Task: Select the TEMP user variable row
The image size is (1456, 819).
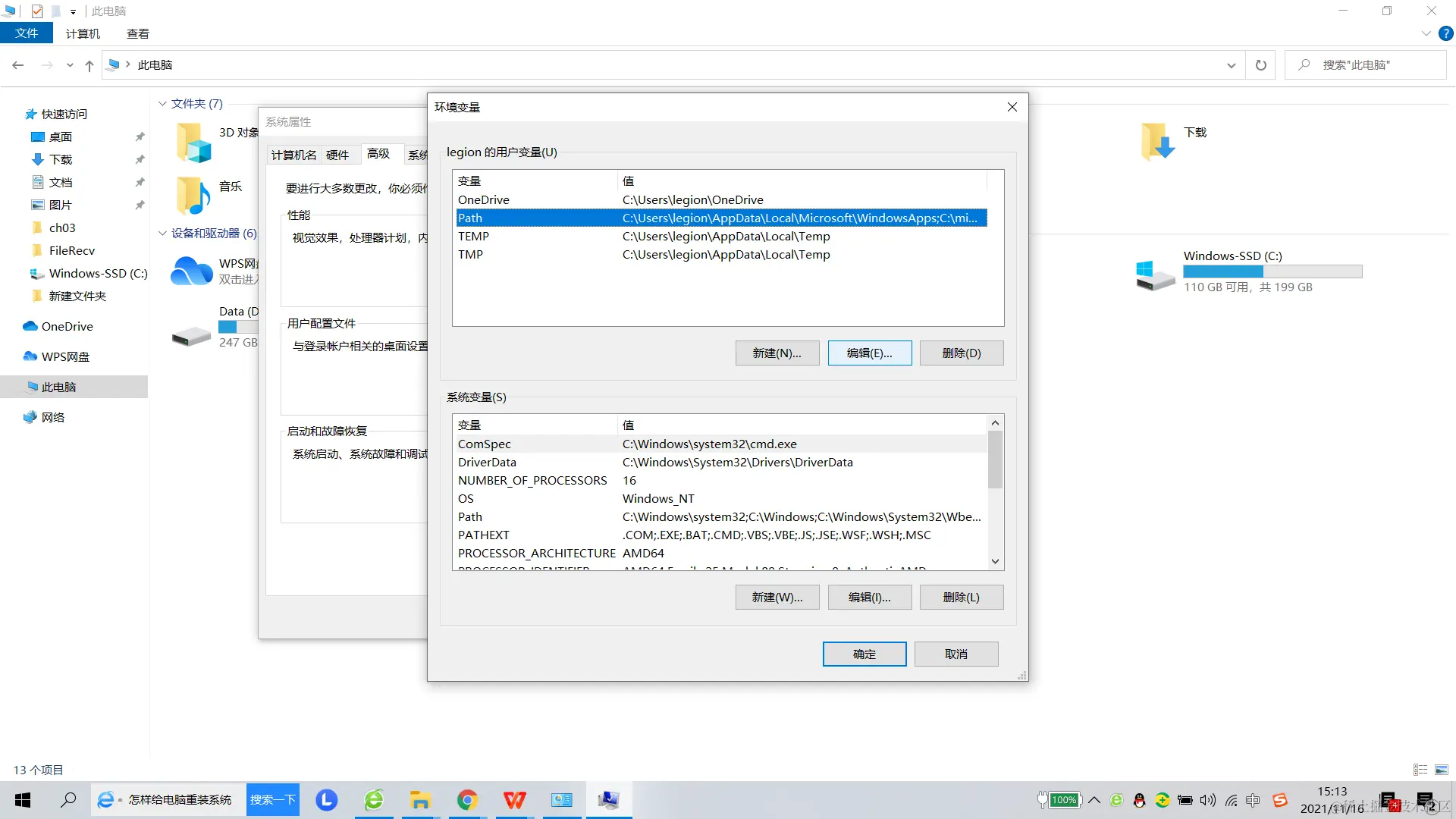Action: pos(473,237)
